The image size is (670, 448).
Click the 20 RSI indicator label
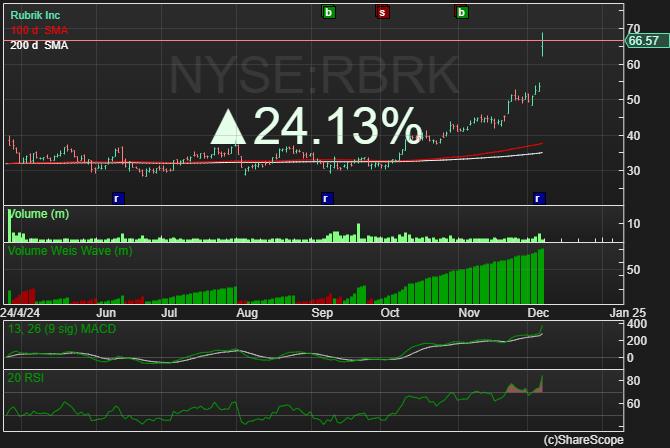tap(26, 378)
